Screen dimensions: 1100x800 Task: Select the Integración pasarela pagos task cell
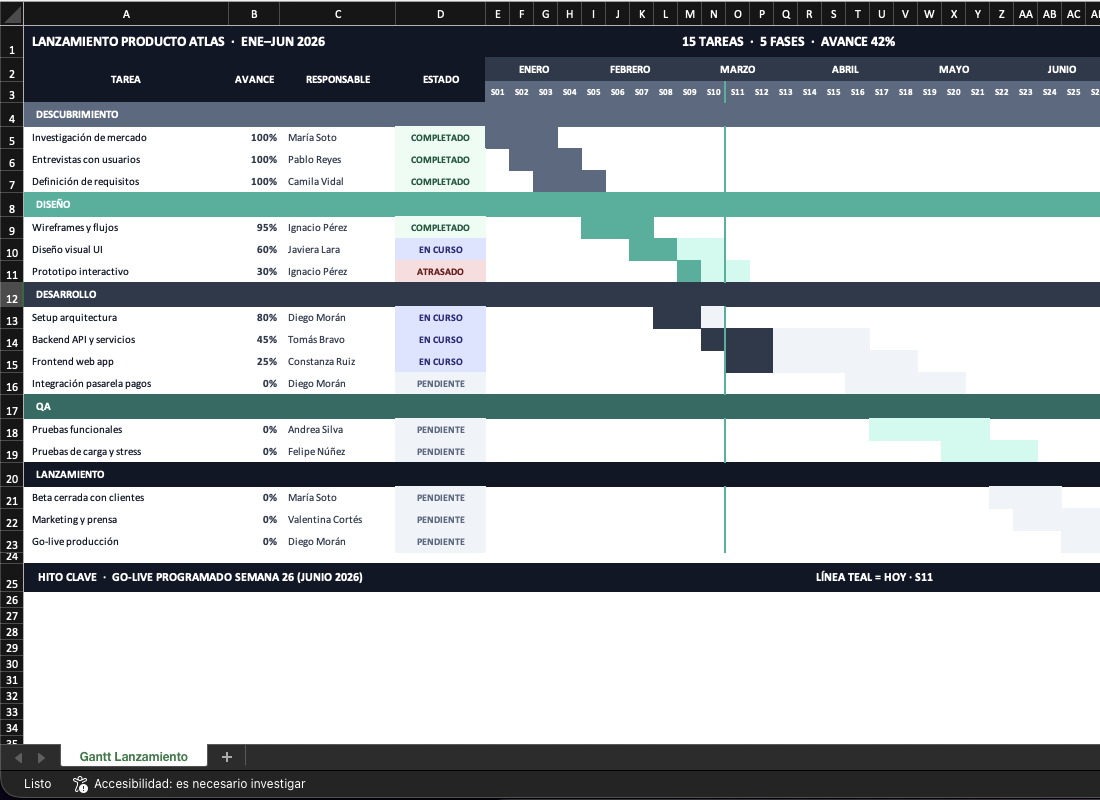click(x=126, y=383)
